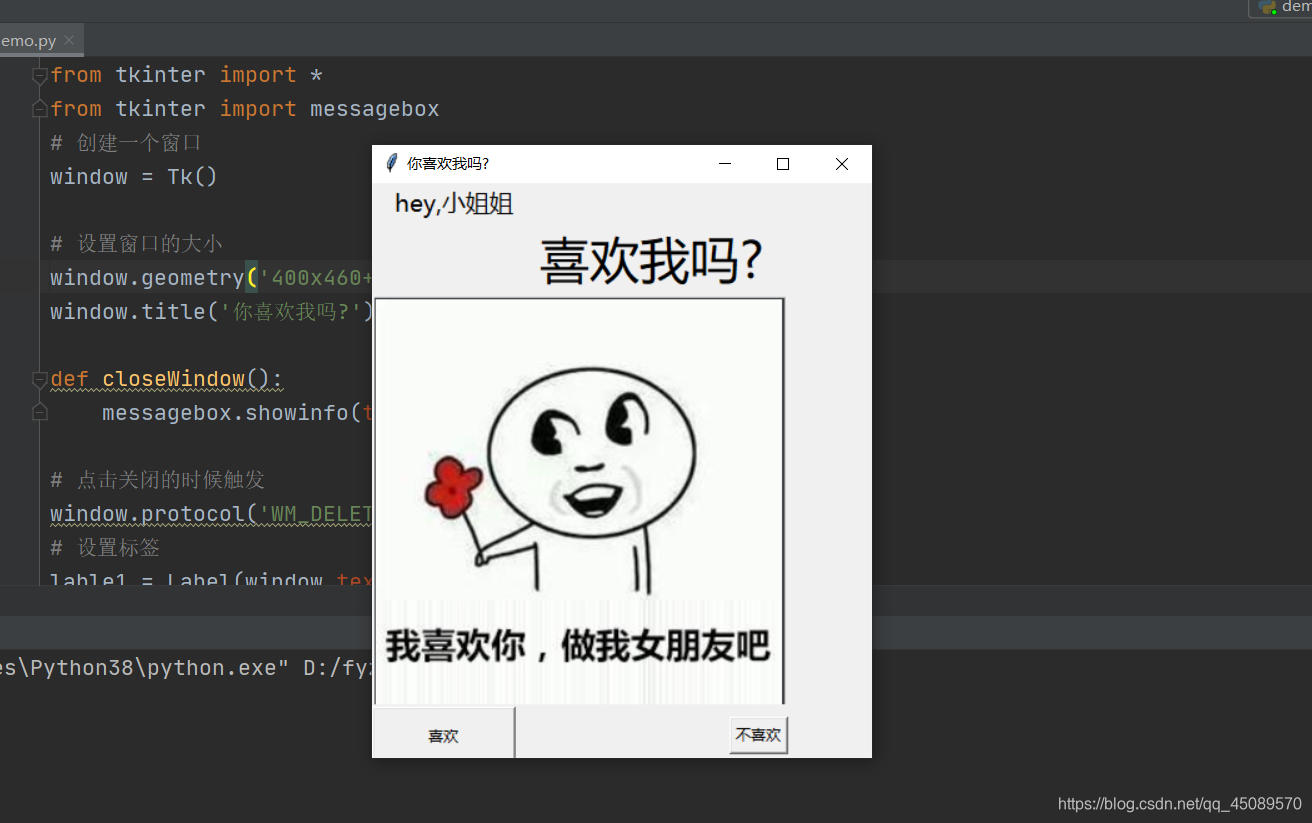Click the python.exe run console output line
Screen dimensions: 1312x823
(186, 668)
